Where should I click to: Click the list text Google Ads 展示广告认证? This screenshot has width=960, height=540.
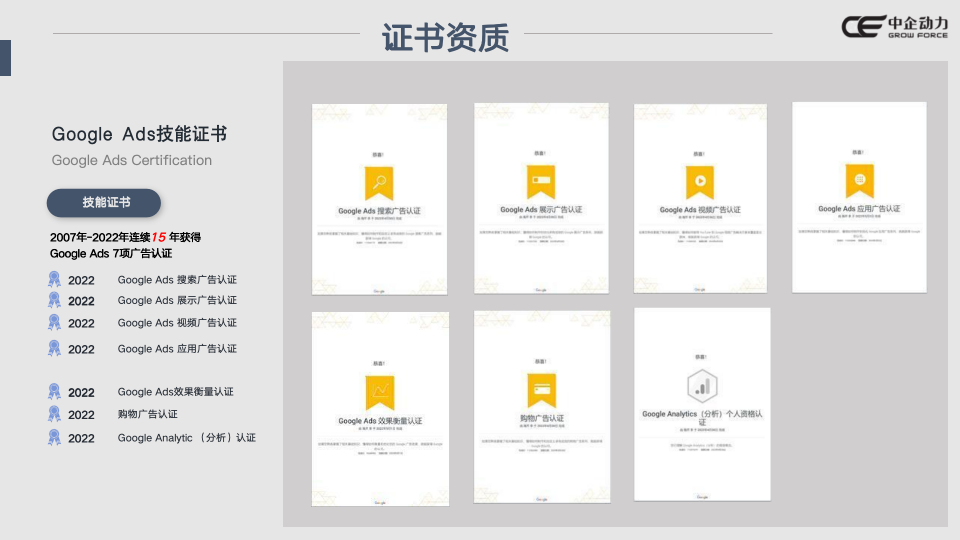[x=177, y=301]
